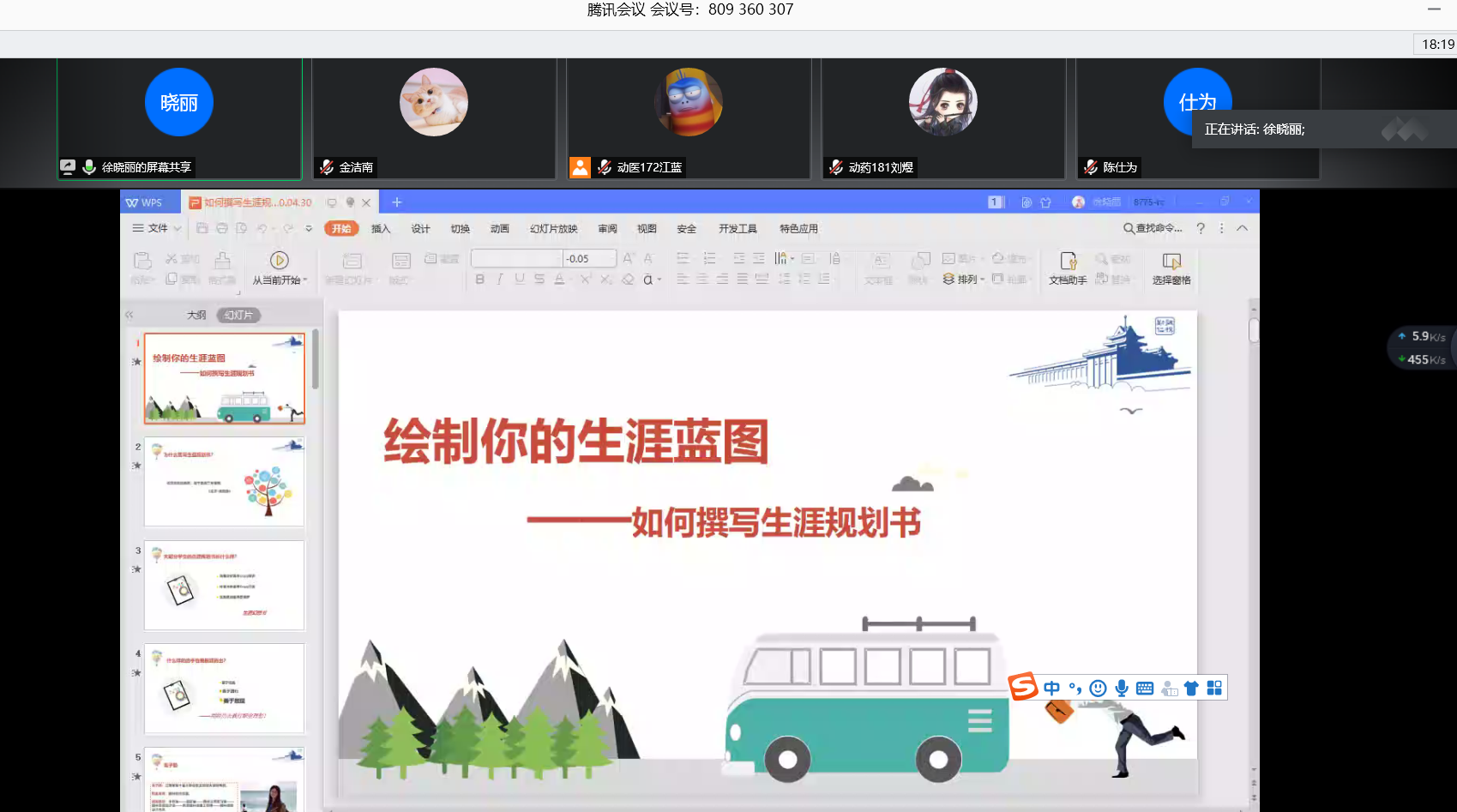Switch to the 幻灯片放映 tab
1457x812 pixels.
[x=553, y=229]
